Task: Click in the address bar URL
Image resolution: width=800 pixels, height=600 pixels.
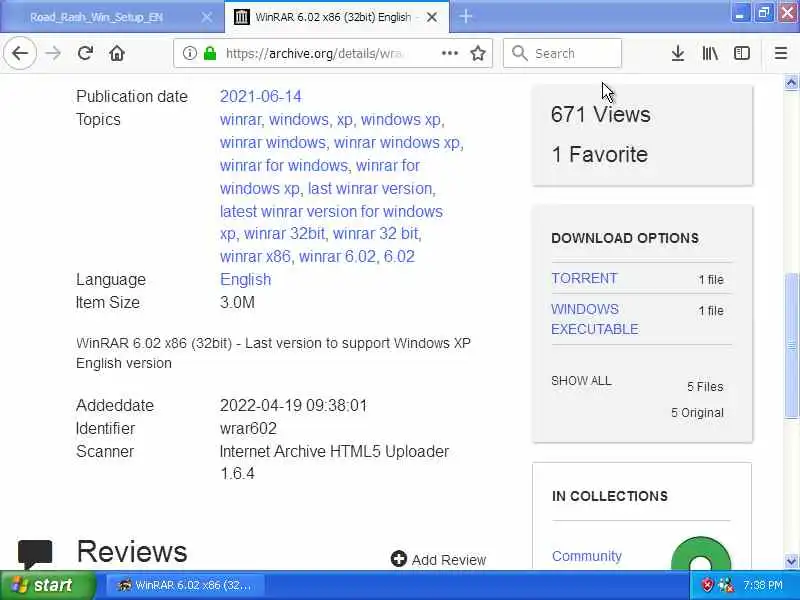Action: (316, 53)
